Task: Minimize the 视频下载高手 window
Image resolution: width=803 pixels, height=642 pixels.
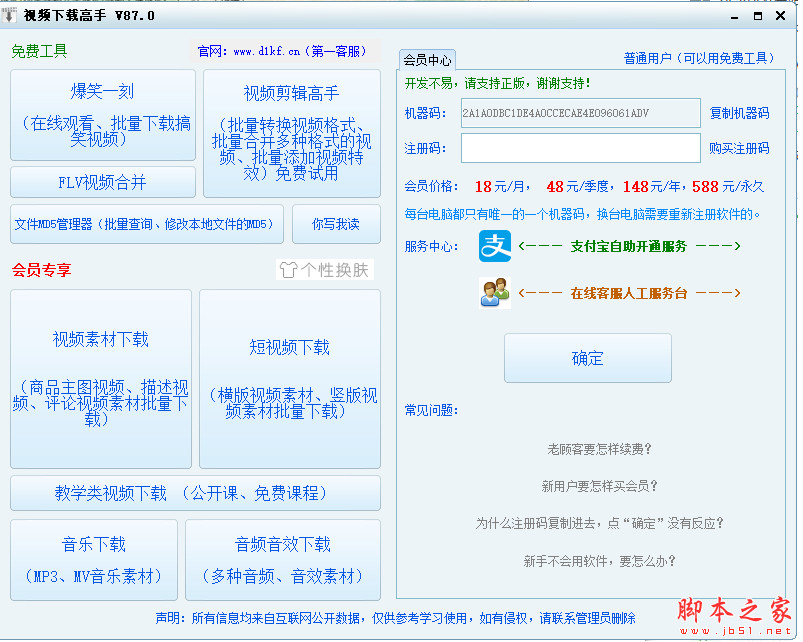Action: [x=735, y=16]
